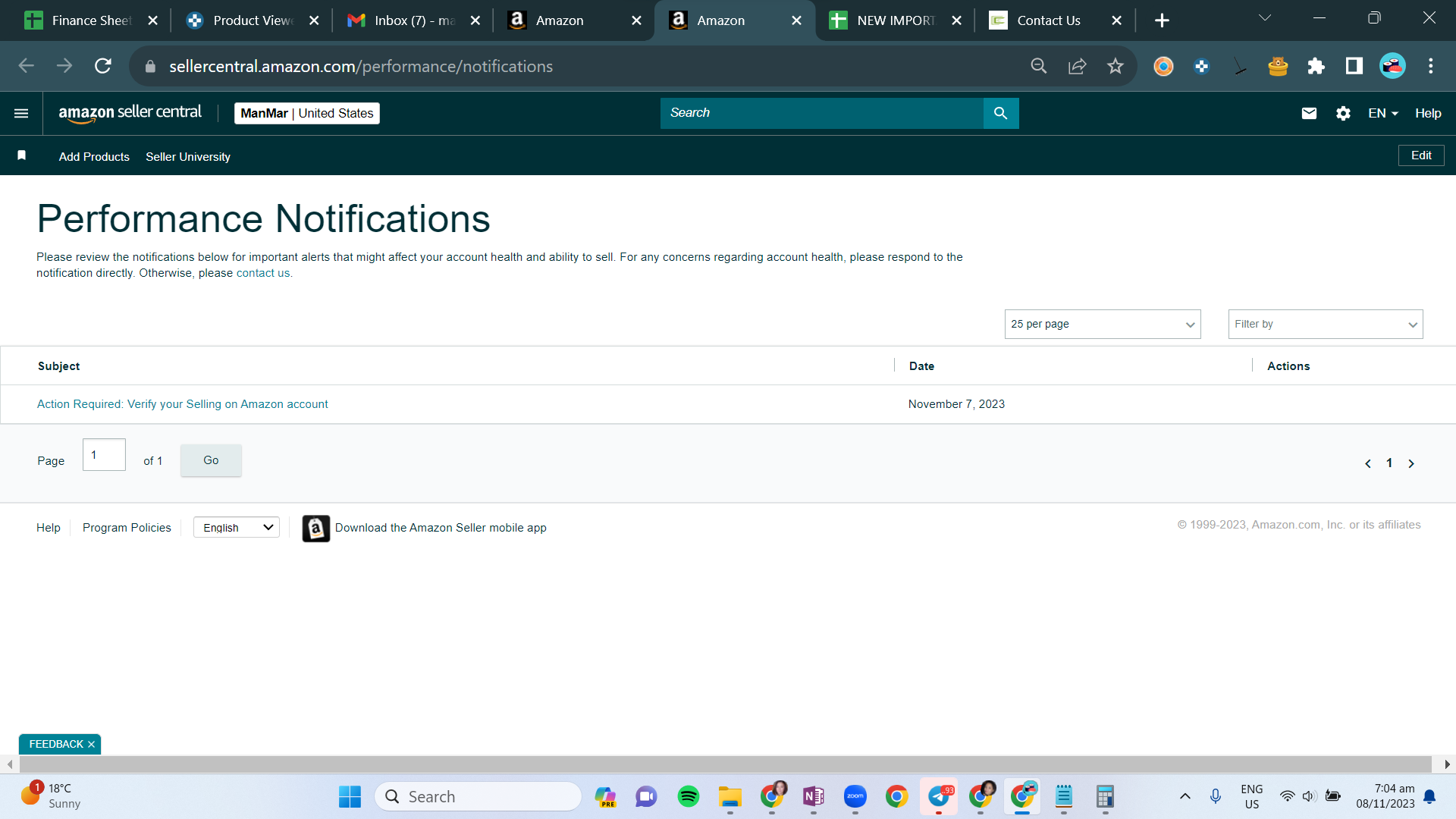Switch to the Product Viewer tab

click(253, 20)
